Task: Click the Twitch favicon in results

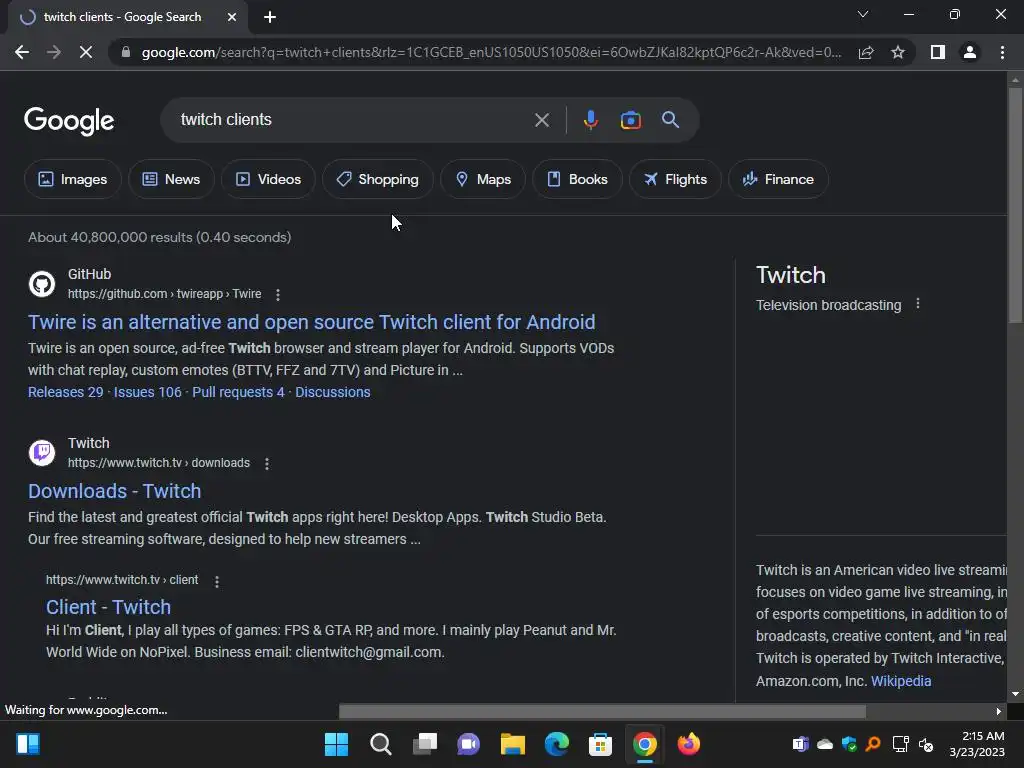Action: 42,453
